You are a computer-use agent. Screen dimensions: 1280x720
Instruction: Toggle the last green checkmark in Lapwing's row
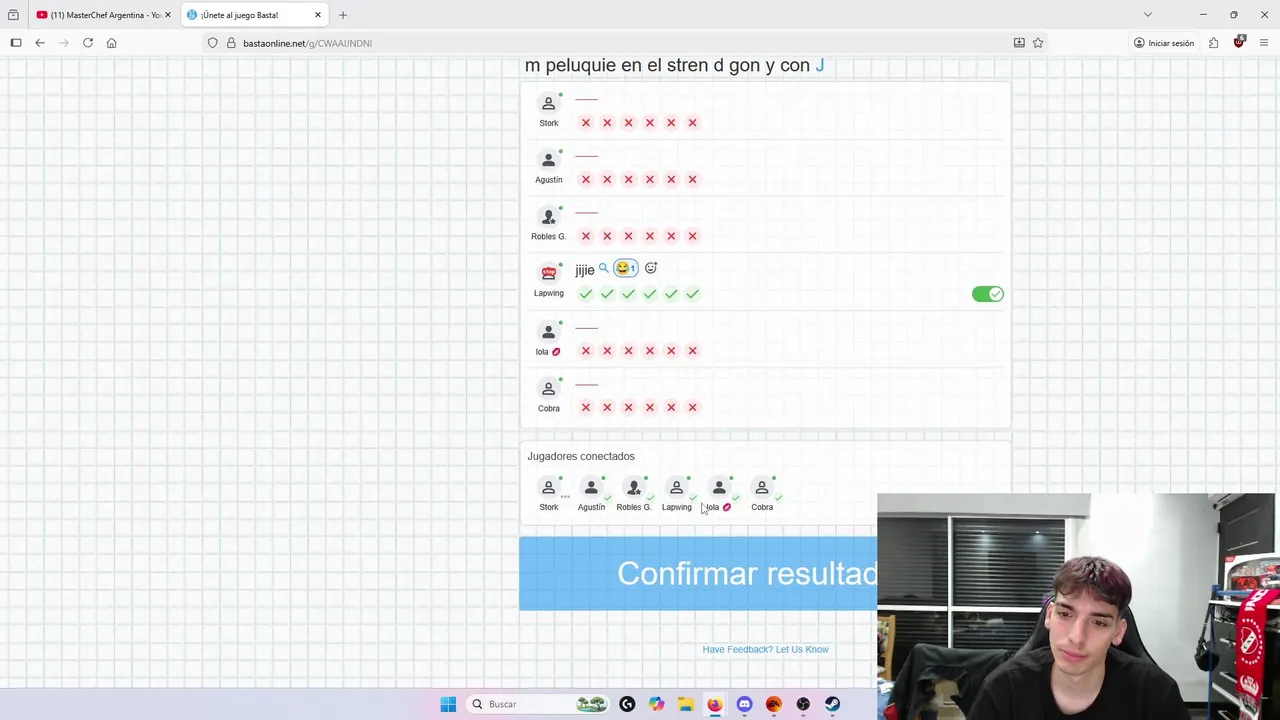tap(692, 294)
